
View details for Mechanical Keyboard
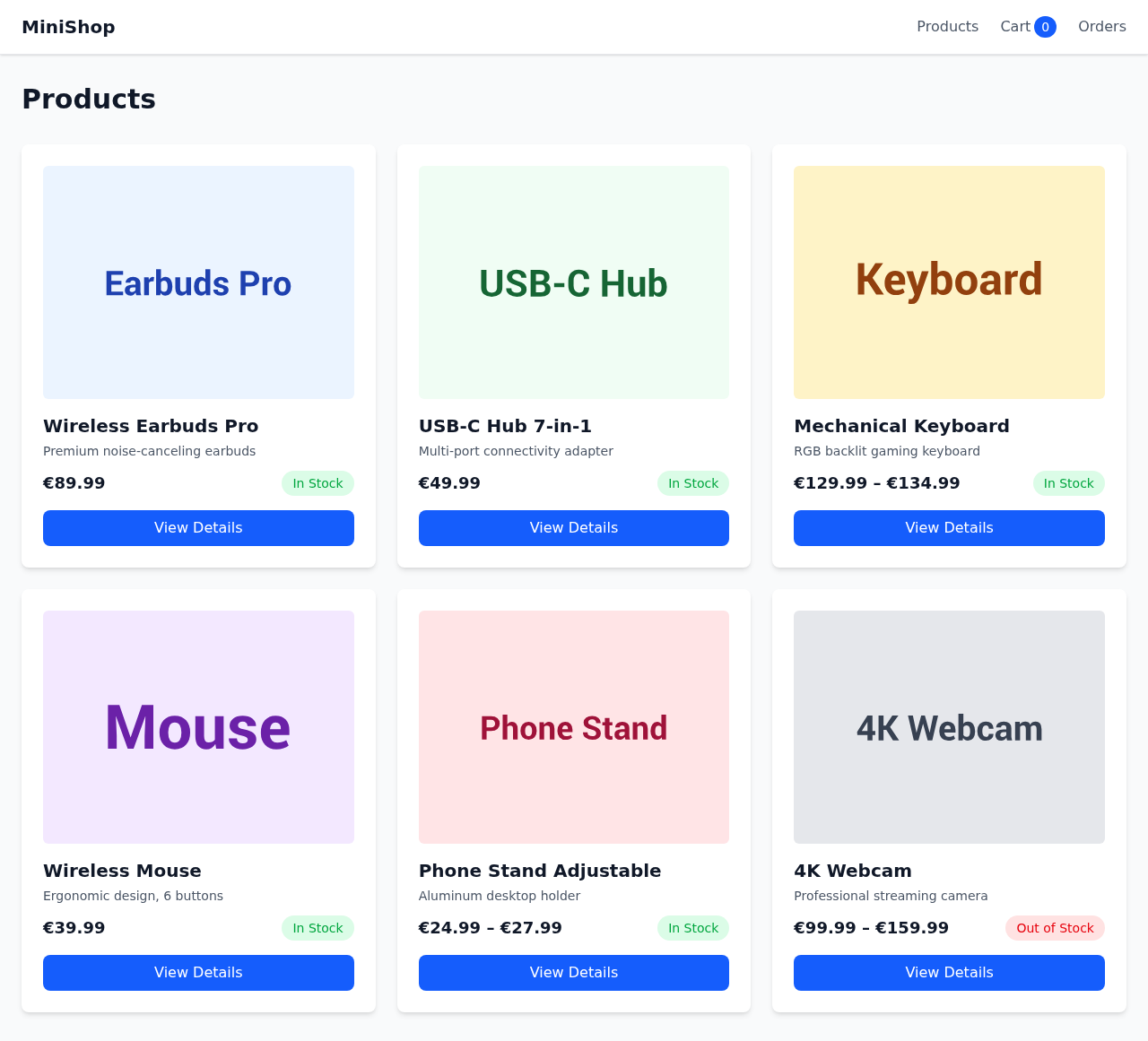point(949,528)
